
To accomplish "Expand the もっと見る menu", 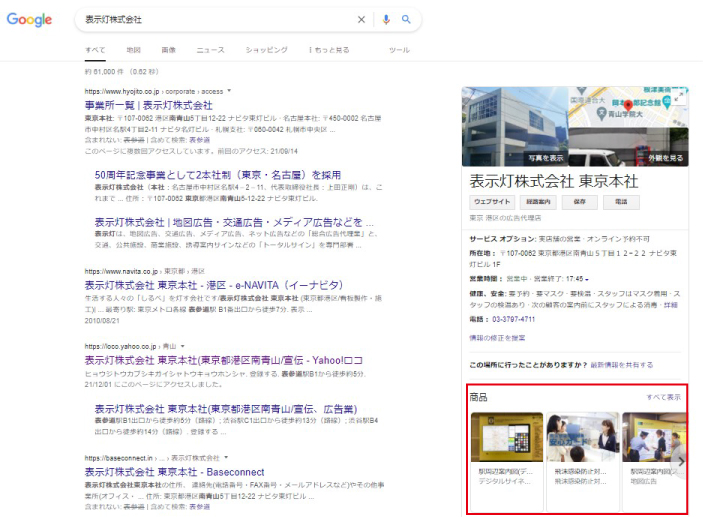I will coord(329,50).
